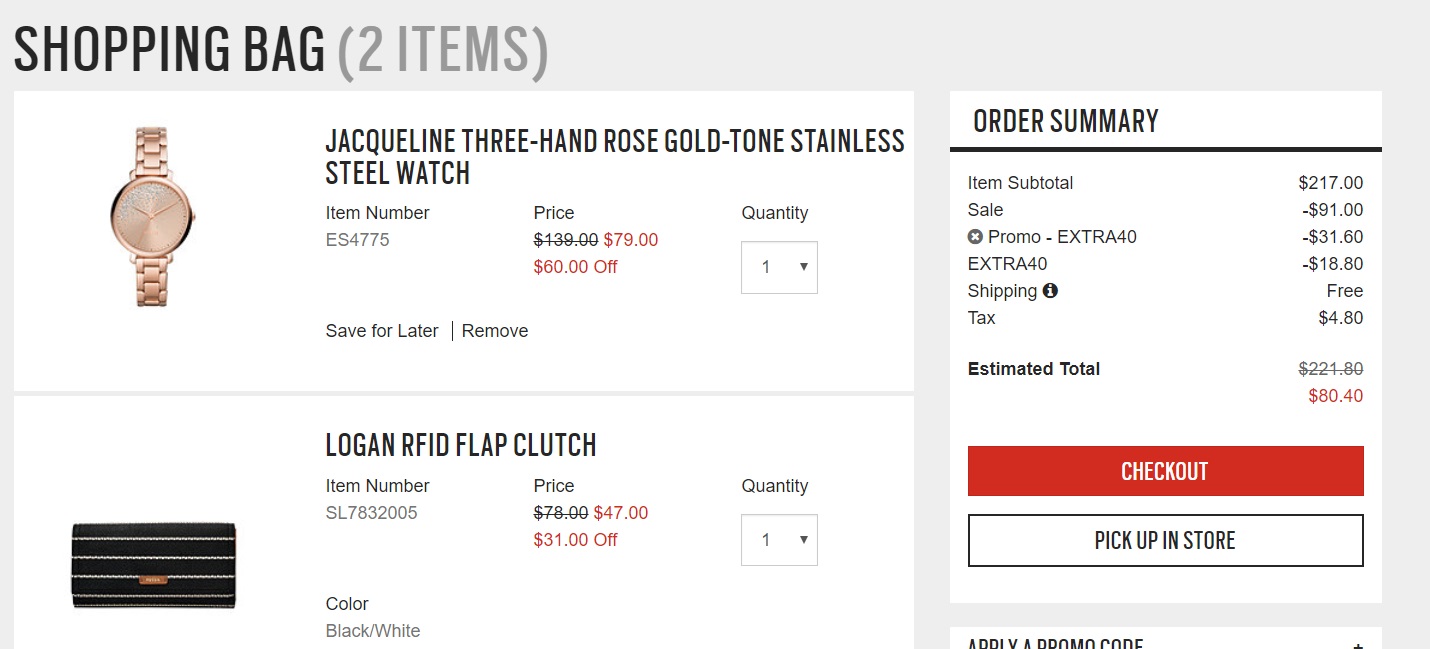1430x649 pixels.
Task: Click the rose gold watch thumbnail
Action: click(x=152, y=216)
